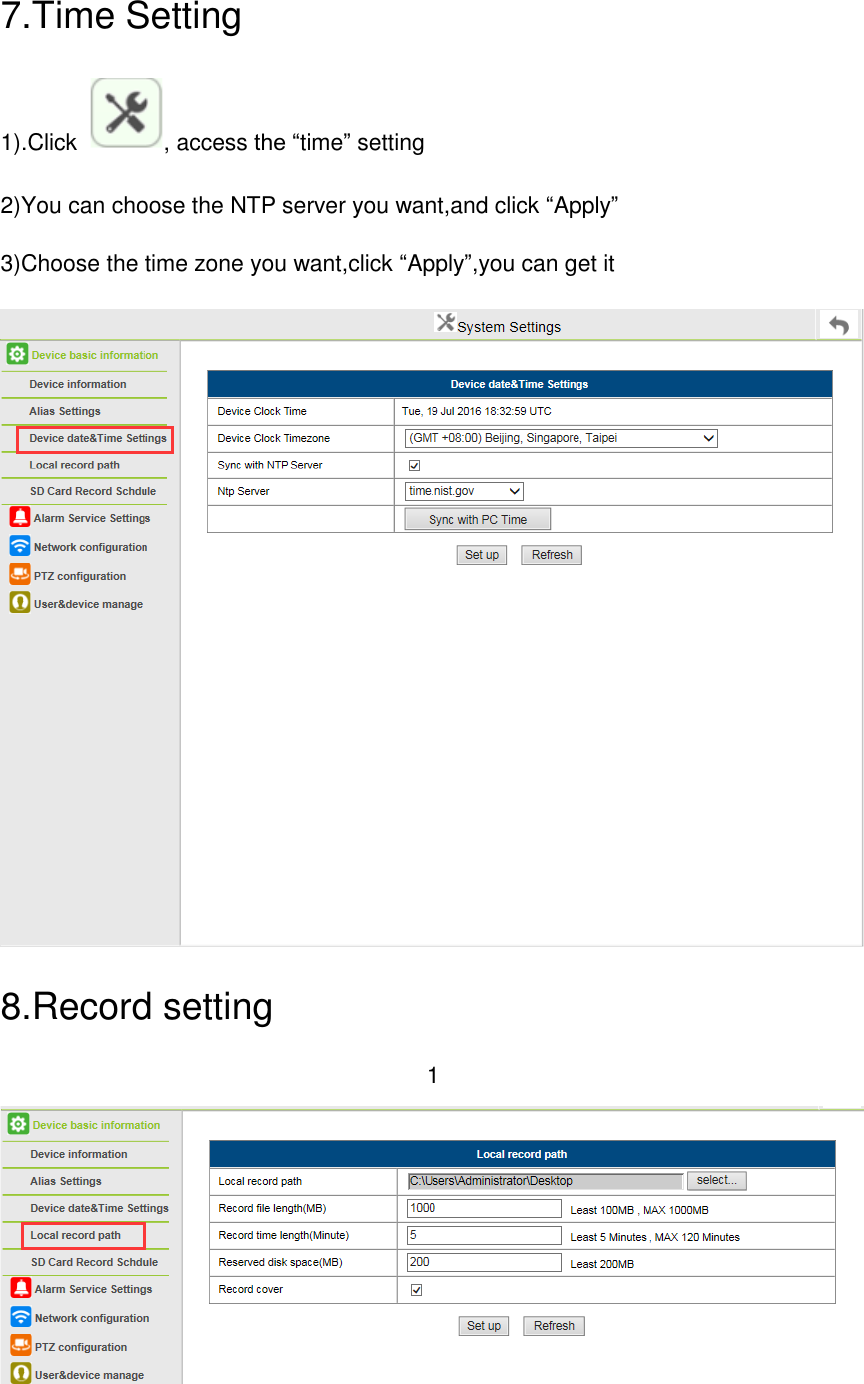Click the PTZ configuration icon

point(19,575)
